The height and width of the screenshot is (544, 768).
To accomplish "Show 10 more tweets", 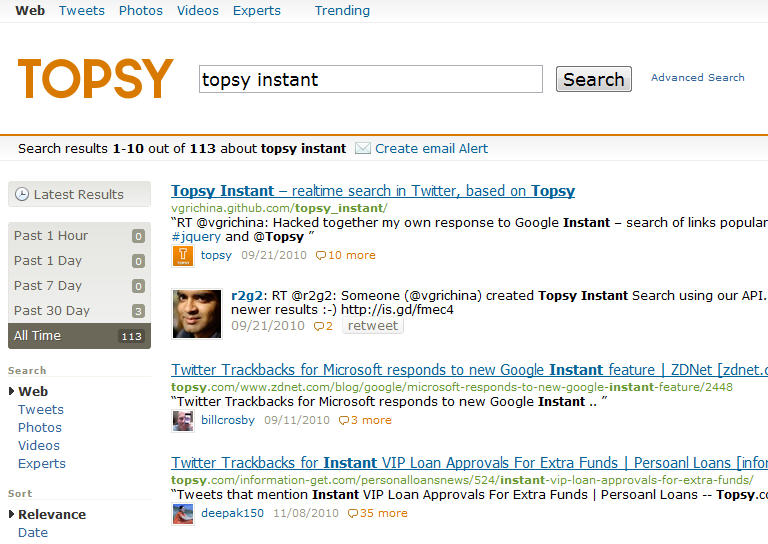I will click(x=351, y=255).
